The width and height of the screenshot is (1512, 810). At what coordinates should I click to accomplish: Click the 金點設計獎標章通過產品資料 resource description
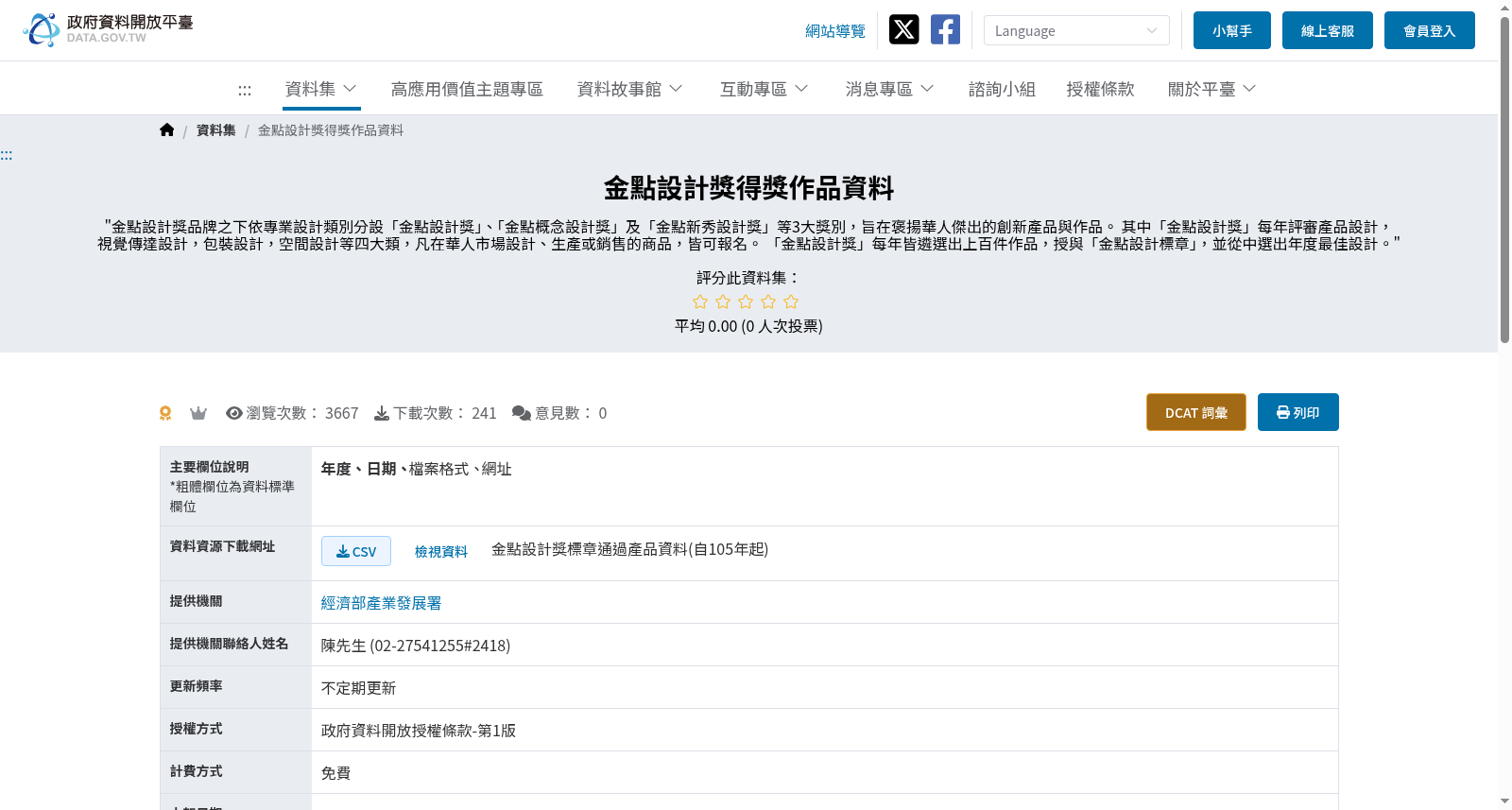click(x=630, y=549)
